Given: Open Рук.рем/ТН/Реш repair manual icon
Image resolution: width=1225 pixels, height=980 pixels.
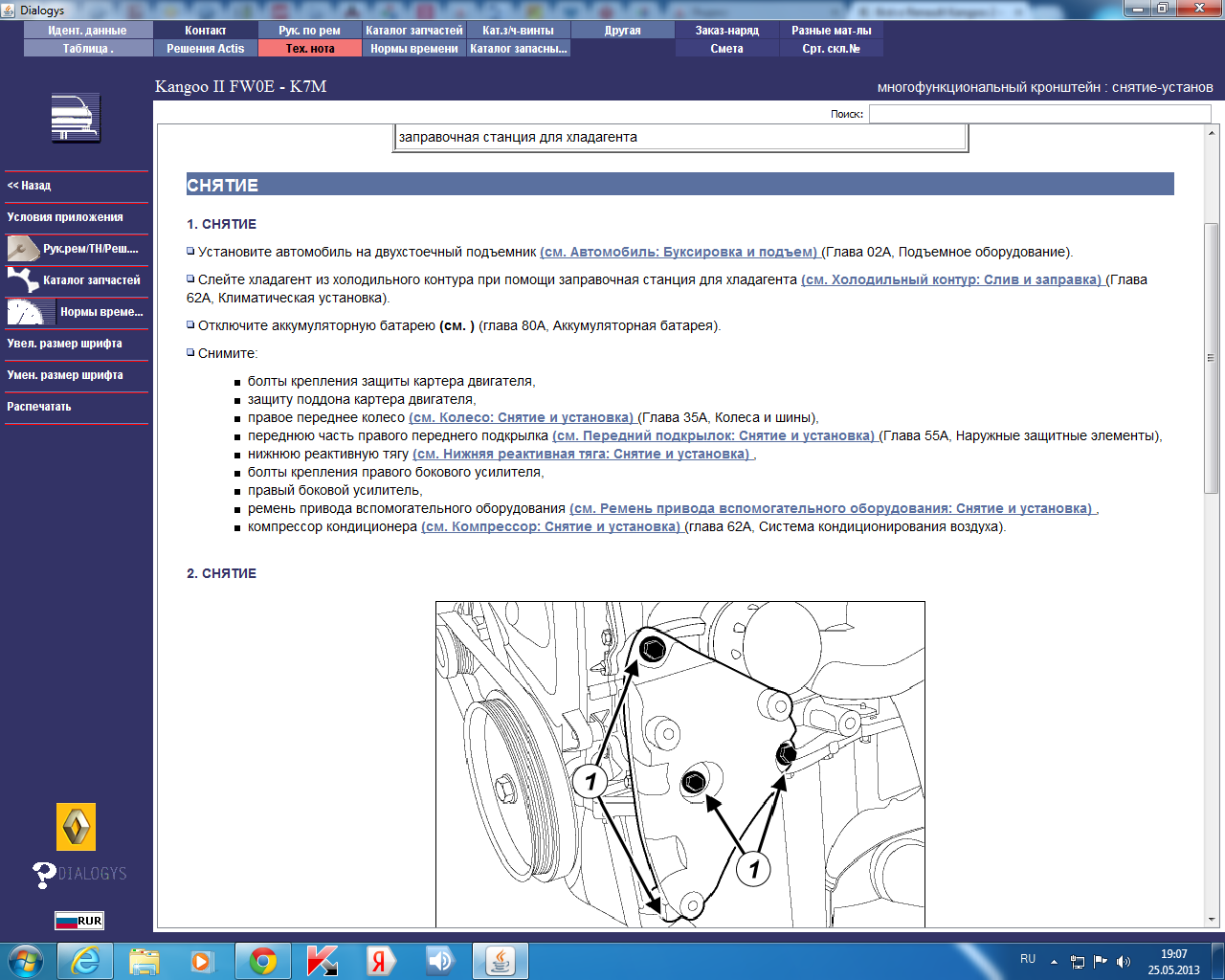Looking at the screenshot, I should coord(23,249).
